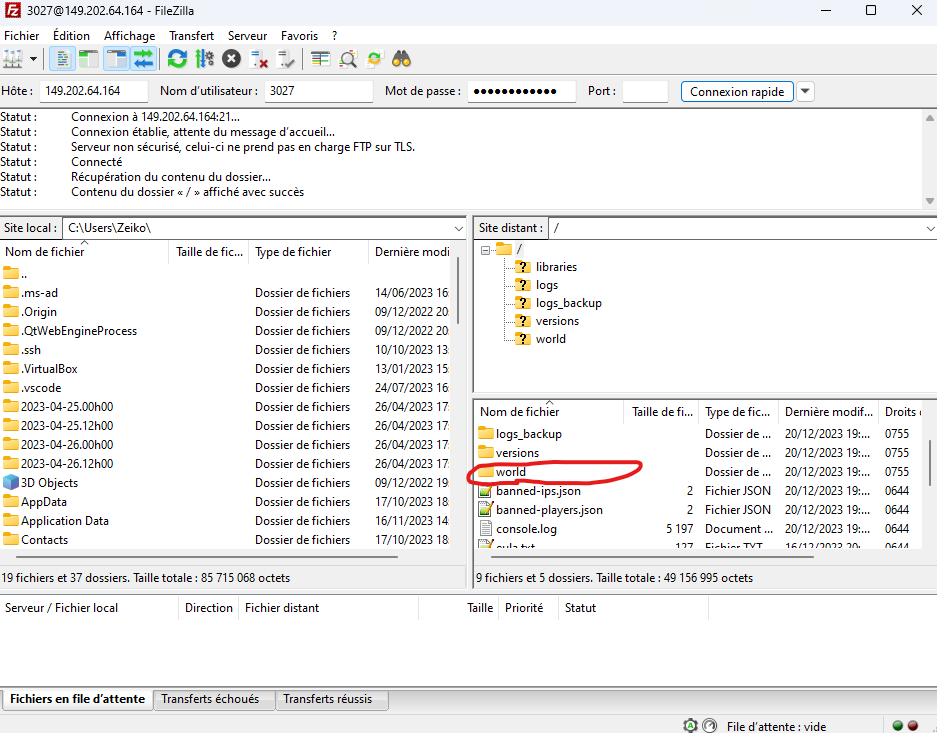Enable synchronized browsing icon
This screenshot has width=937, height=733.
(x=375, y=59)
